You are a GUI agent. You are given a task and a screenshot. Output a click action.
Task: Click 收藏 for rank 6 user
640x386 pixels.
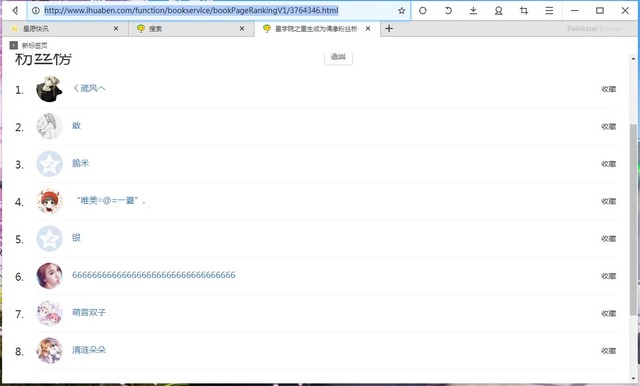click(x=609, y=276)
